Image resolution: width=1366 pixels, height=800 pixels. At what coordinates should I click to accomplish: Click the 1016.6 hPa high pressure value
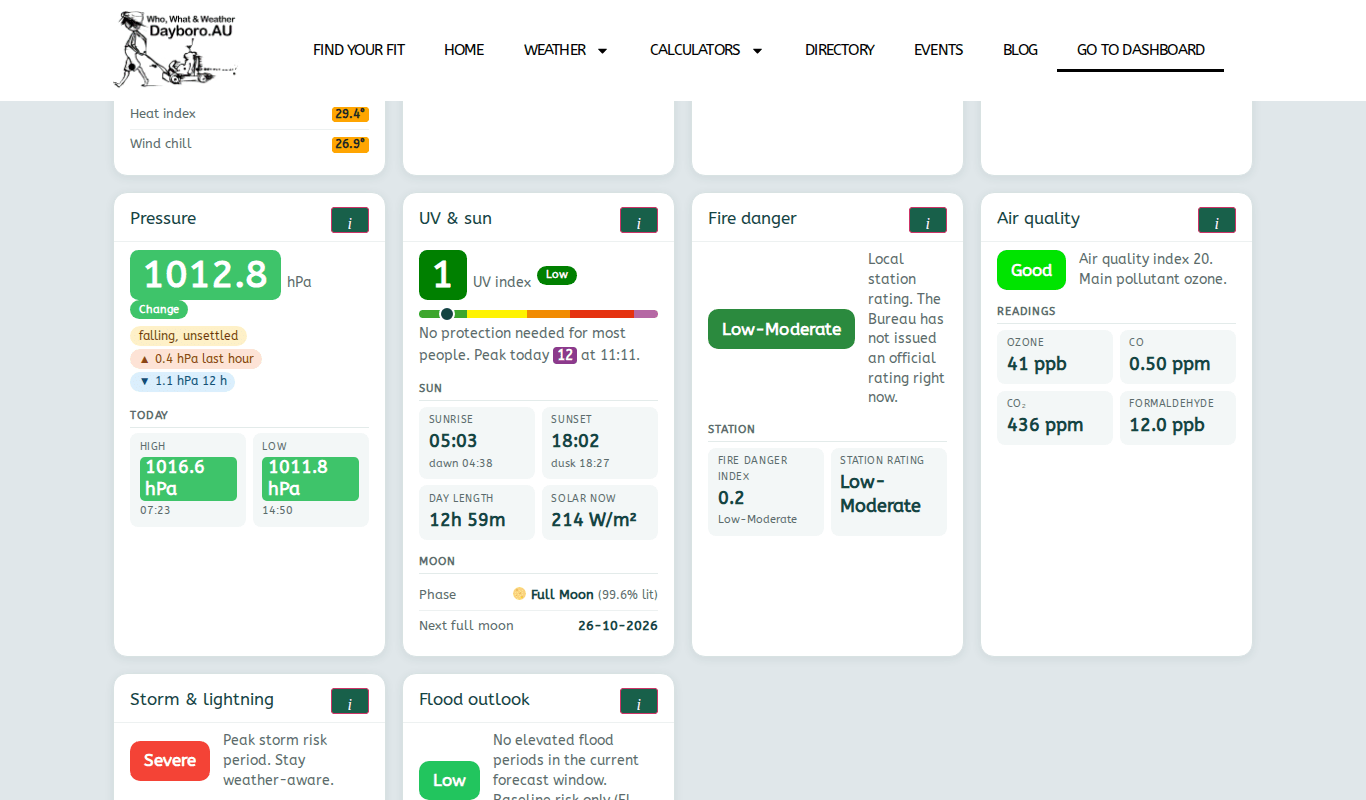188,479
